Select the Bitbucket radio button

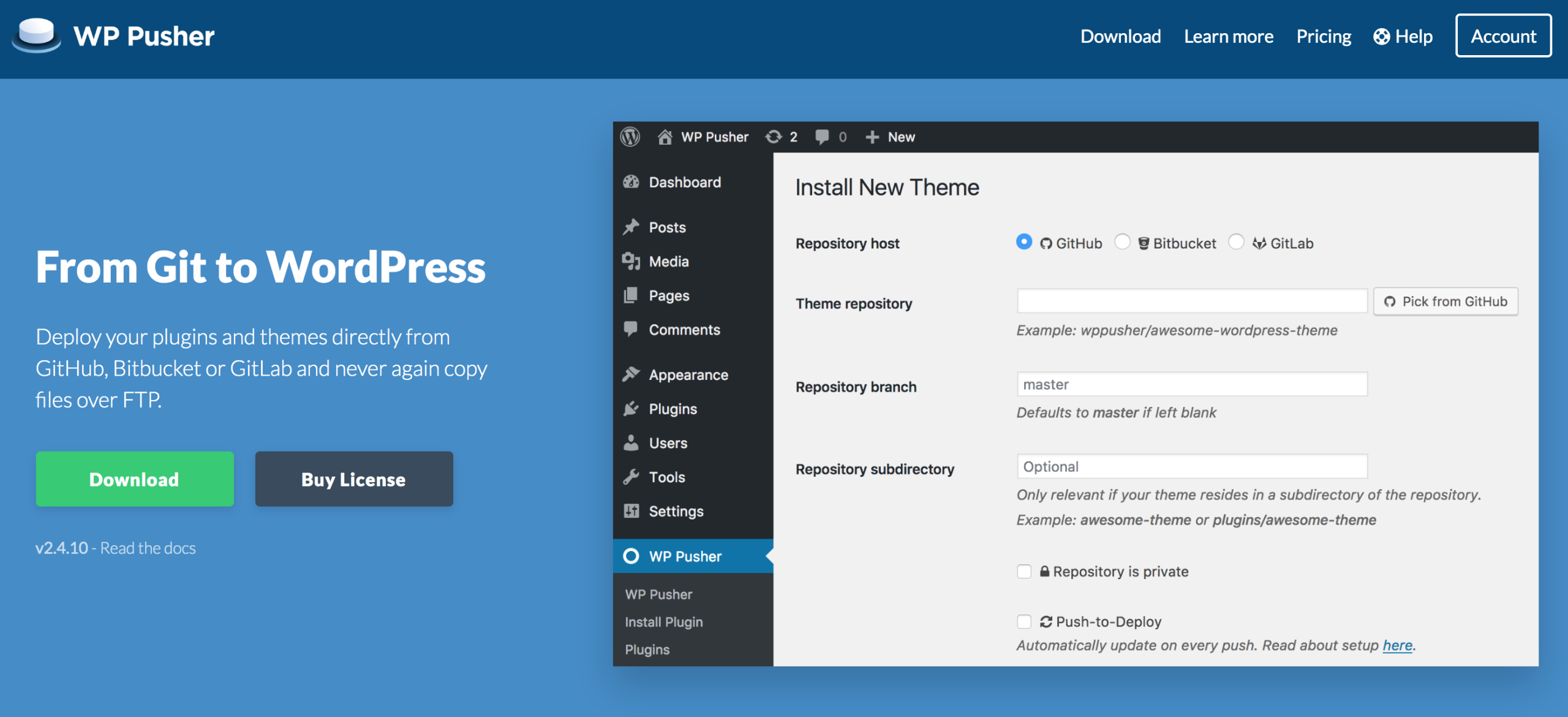[x=1122, y=242]
